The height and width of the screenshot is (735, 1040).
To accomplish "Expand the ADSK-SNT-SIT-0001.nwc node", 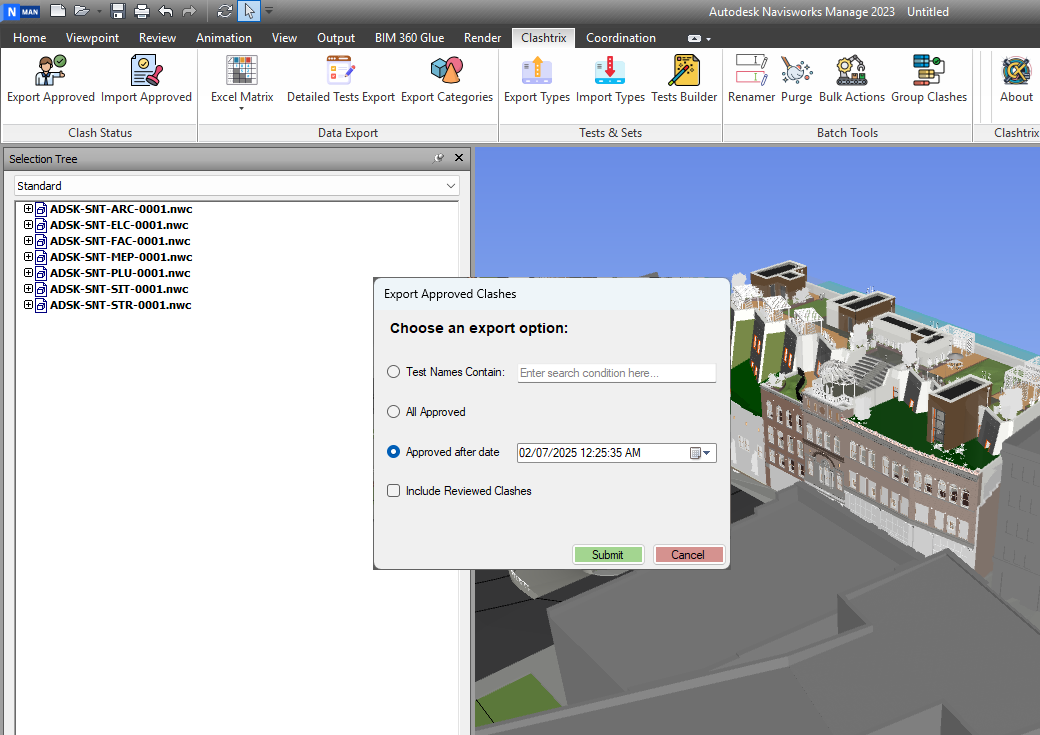I will point(28,289).
